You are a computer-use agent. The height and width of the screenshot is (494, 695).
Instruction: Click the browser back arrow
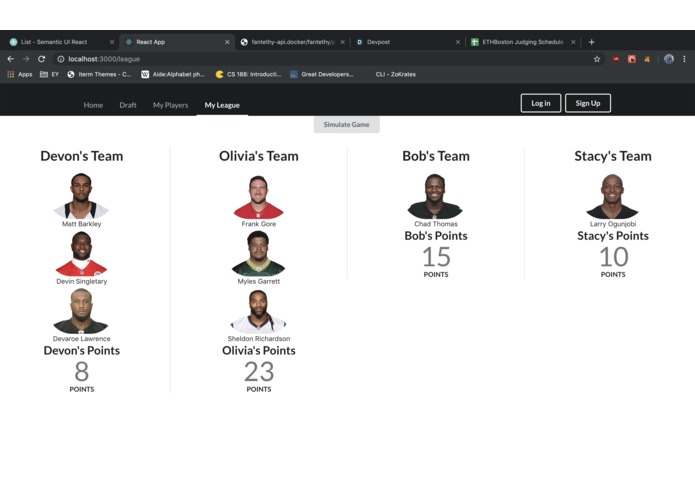tap(11, 59)
